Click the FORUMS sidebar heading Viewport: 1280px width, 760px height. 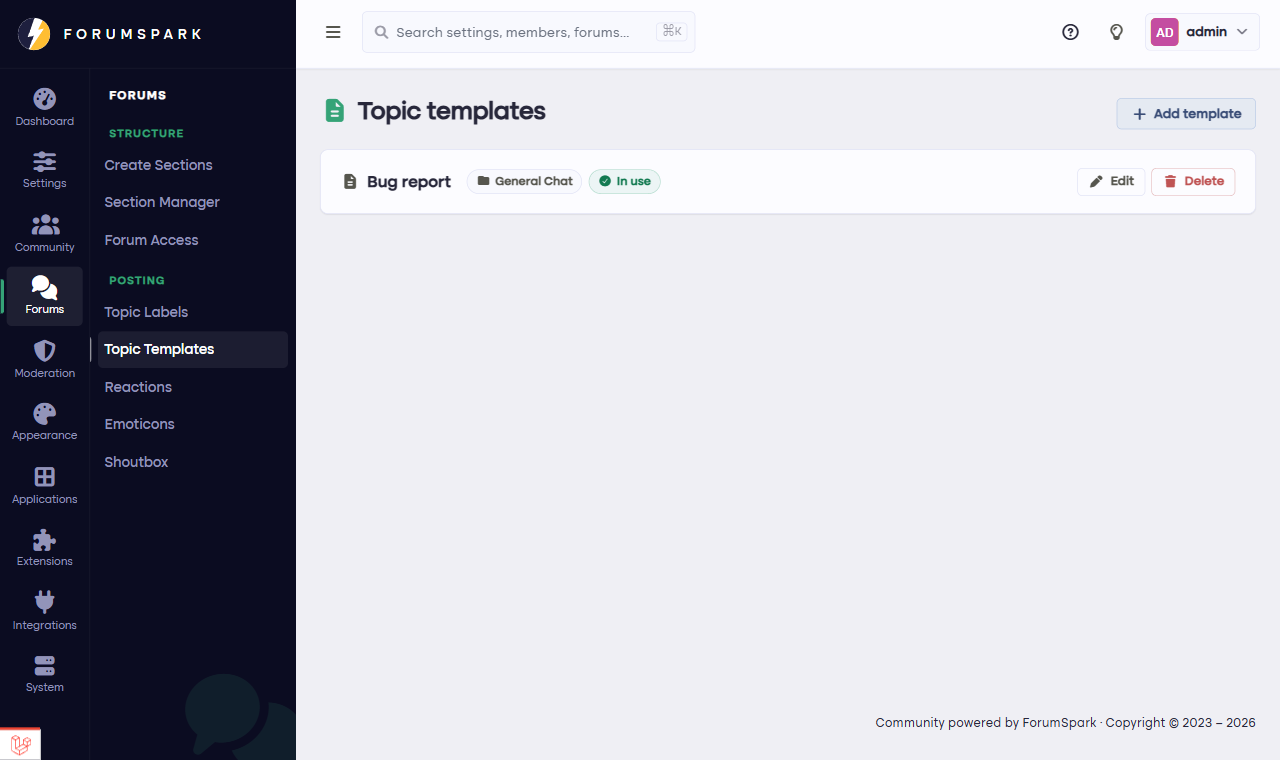click(x=138, y=95)
